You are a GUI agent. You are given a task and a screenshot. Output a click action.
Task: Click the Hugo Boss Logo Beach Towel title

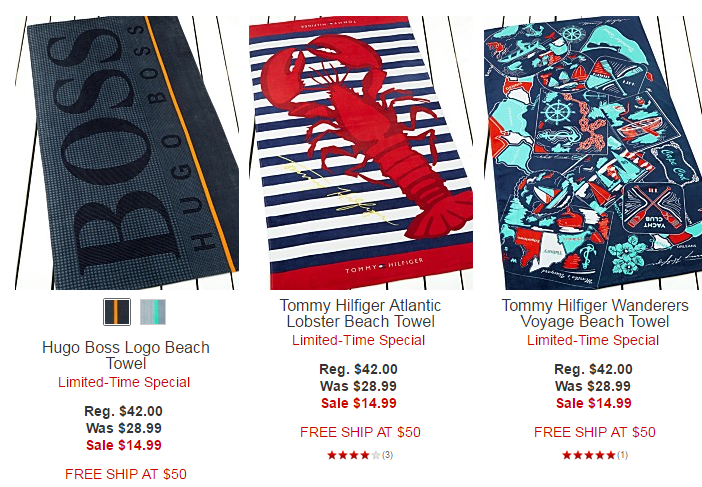pos(126,355)
